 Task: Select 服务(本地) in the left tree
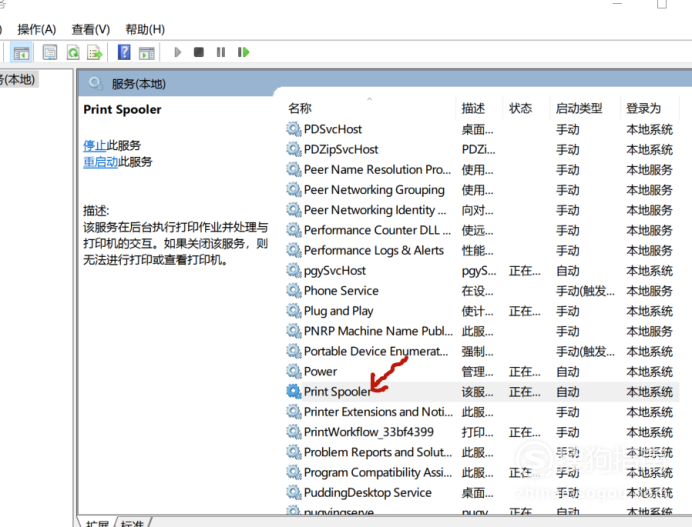point(18,80)
